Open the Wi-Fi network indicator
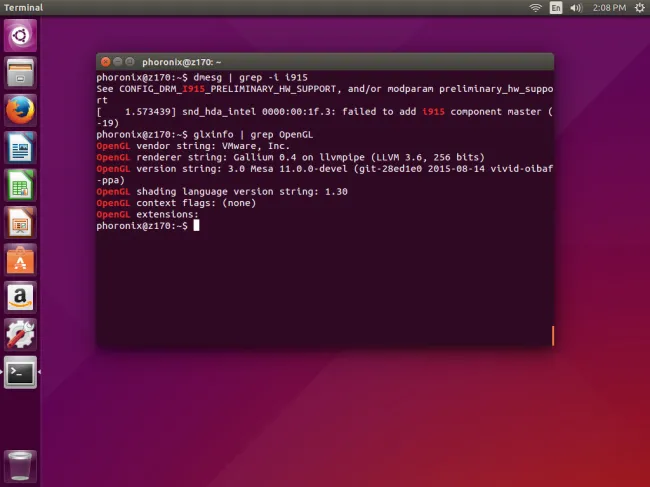The image size is (650, 487). point(536,7)
